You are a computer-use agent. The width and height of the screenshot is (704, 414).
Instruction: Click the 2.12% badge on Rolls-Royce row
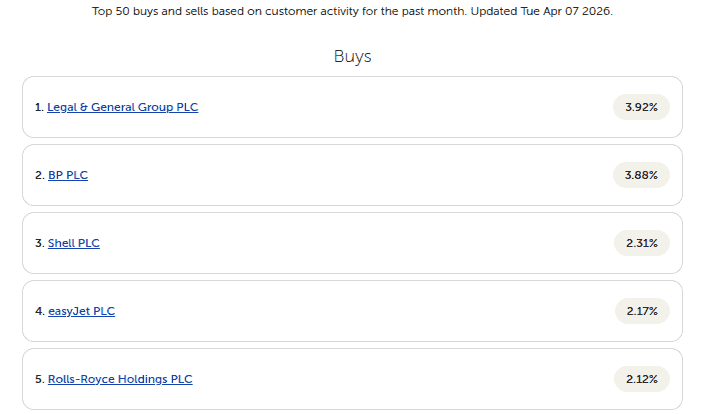[642, 379]
